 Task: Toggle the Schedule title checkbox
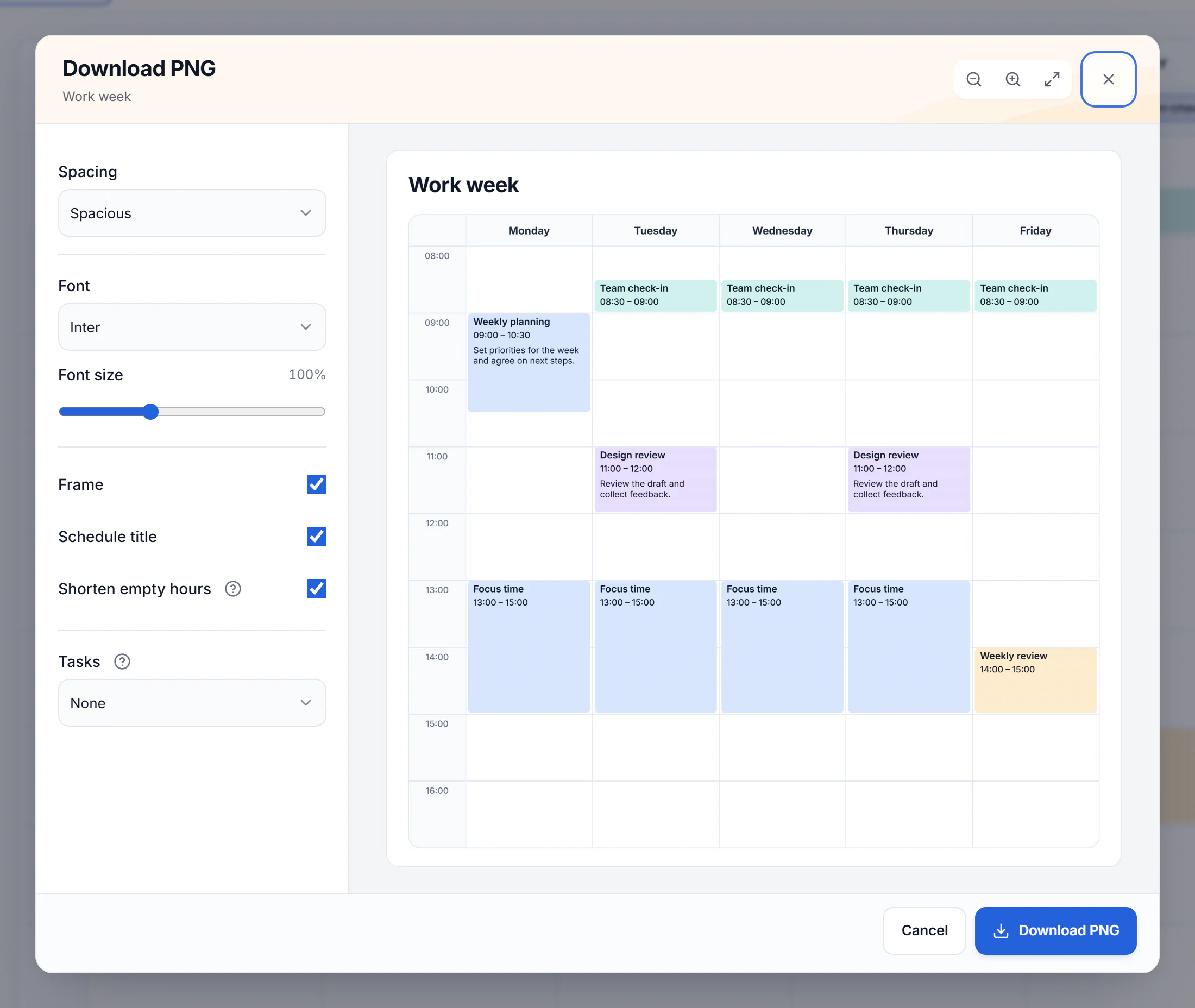(x=317, y=537)
